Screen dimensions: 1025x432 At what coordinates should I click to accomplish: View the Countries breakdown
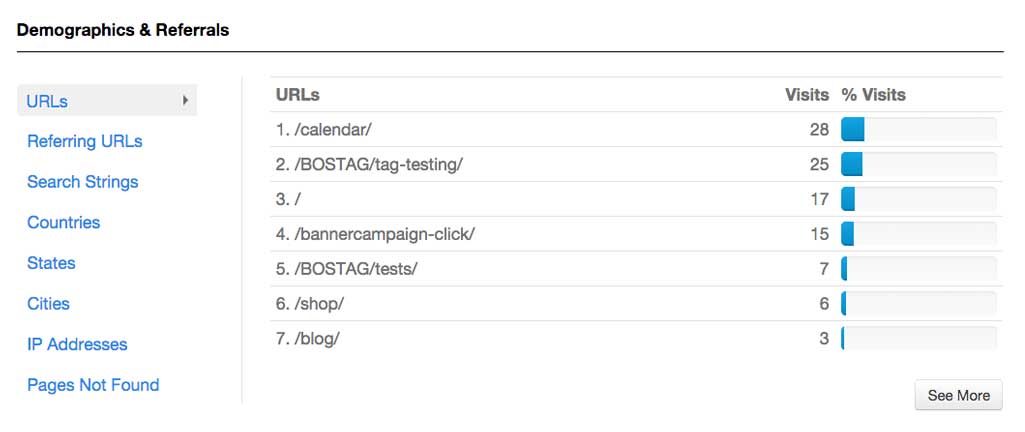pos(63,222)
